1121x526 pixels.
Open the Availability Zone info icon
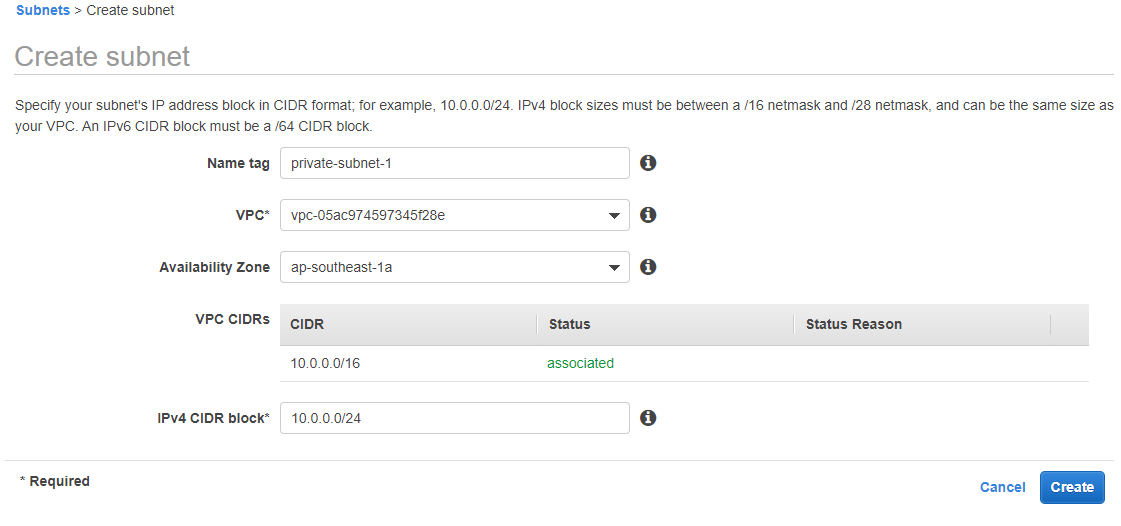pyautogui.click(x=648, y=267)
